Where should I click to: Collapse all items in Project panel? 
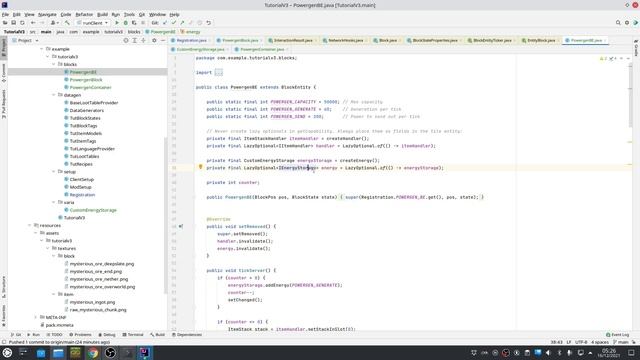(143, 40)
